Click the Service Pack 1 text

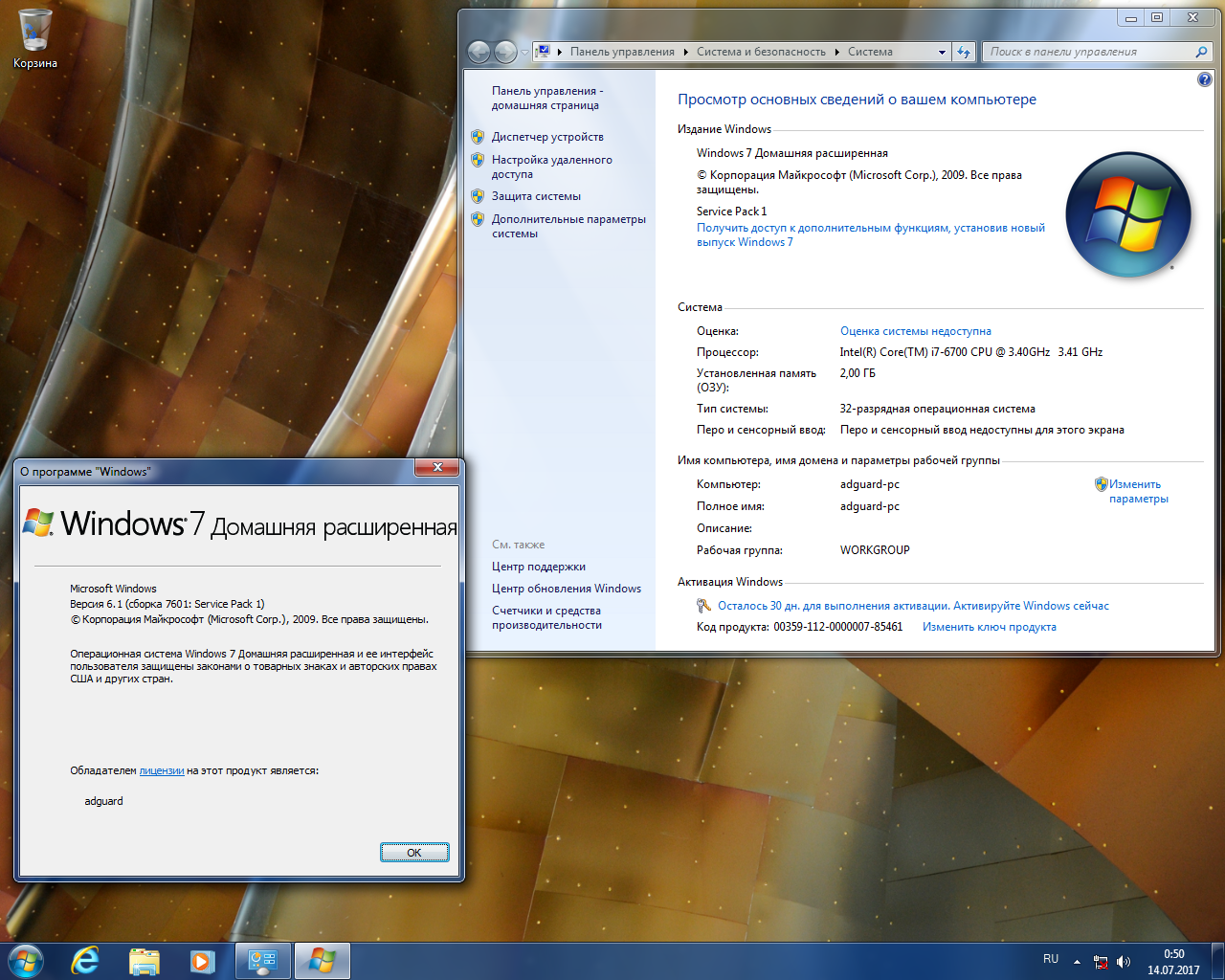coord(731,212)
